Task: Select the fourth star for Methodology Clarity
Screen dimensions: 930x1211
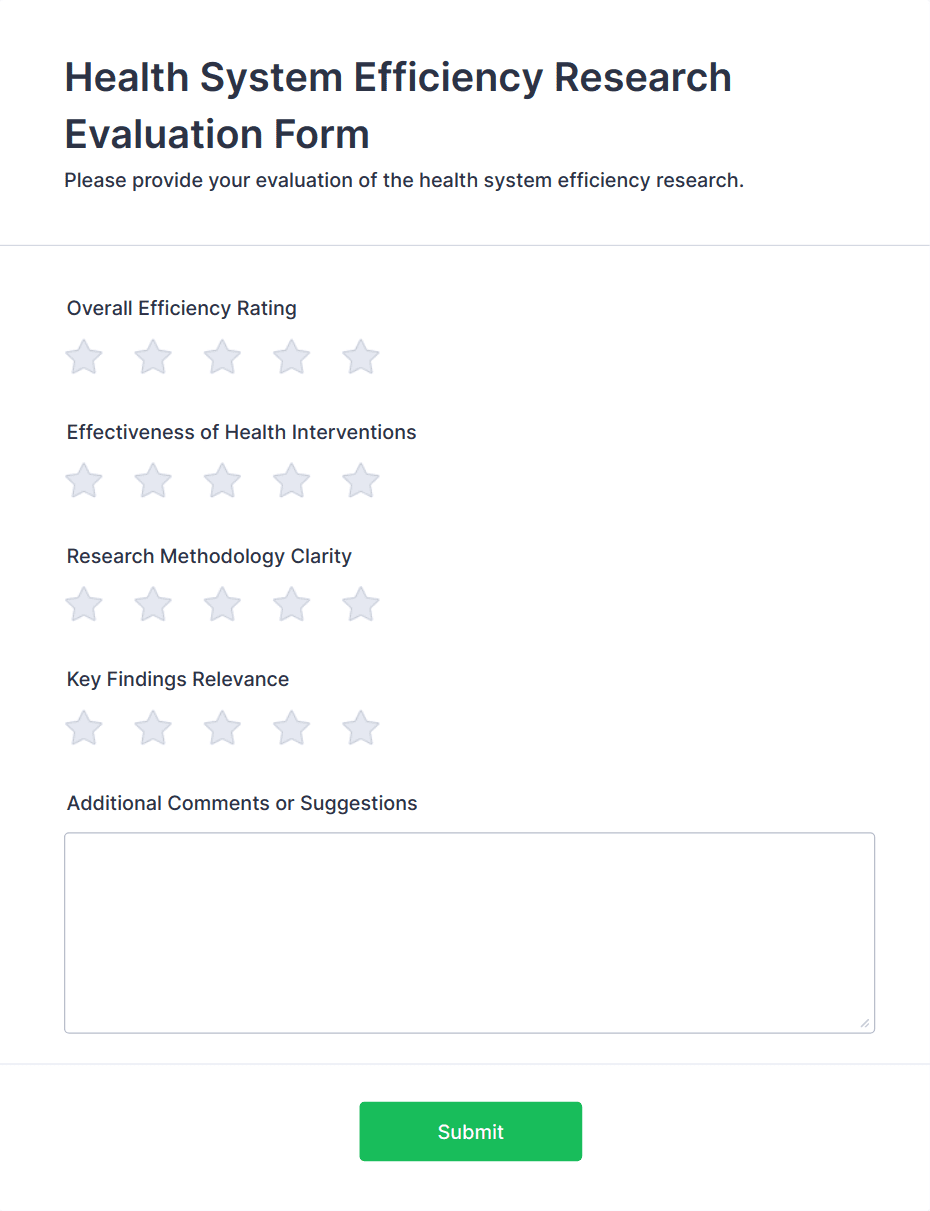Action: (x=291, y=604)
